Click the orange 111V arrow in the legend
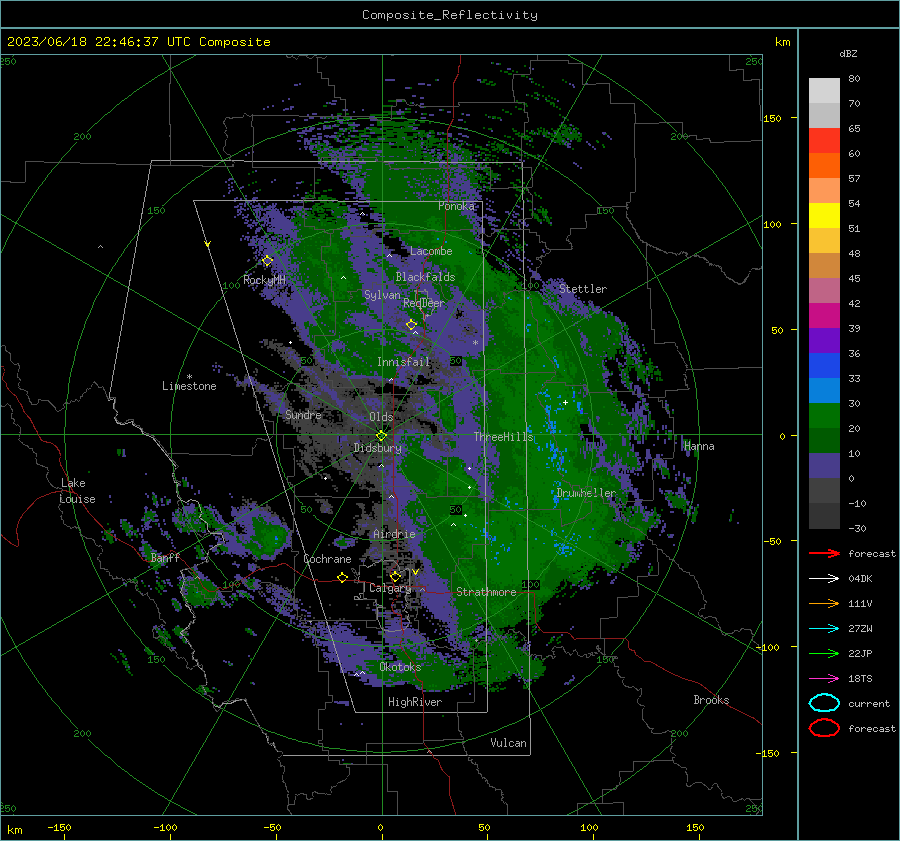Image resolution: width=900 pixels, height=841 pixels. click(x=824, y=603)
